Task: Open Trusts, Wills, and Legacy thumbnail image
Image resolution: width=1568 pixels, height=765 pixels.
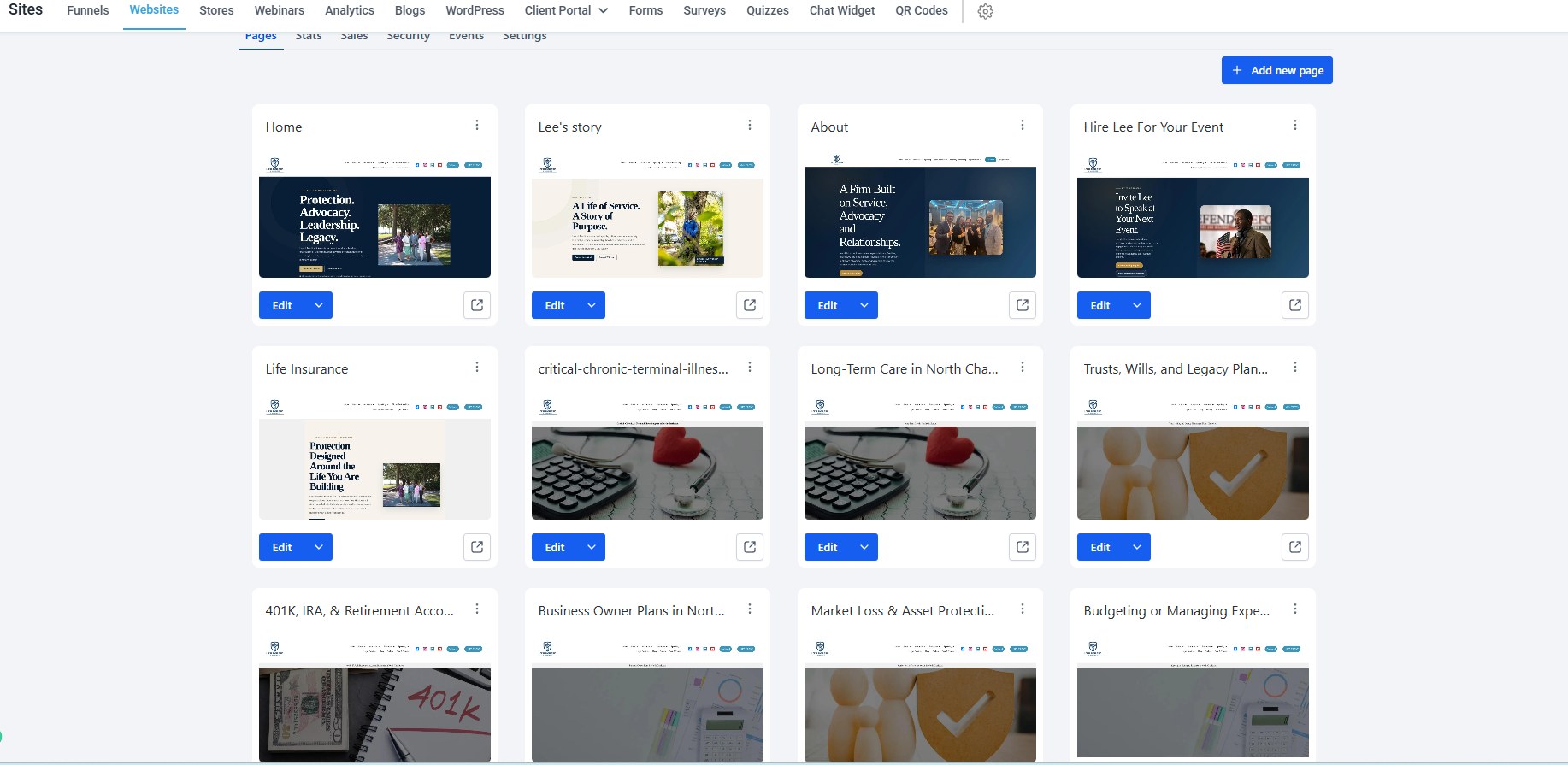Action: click(x=1193, y=457)
